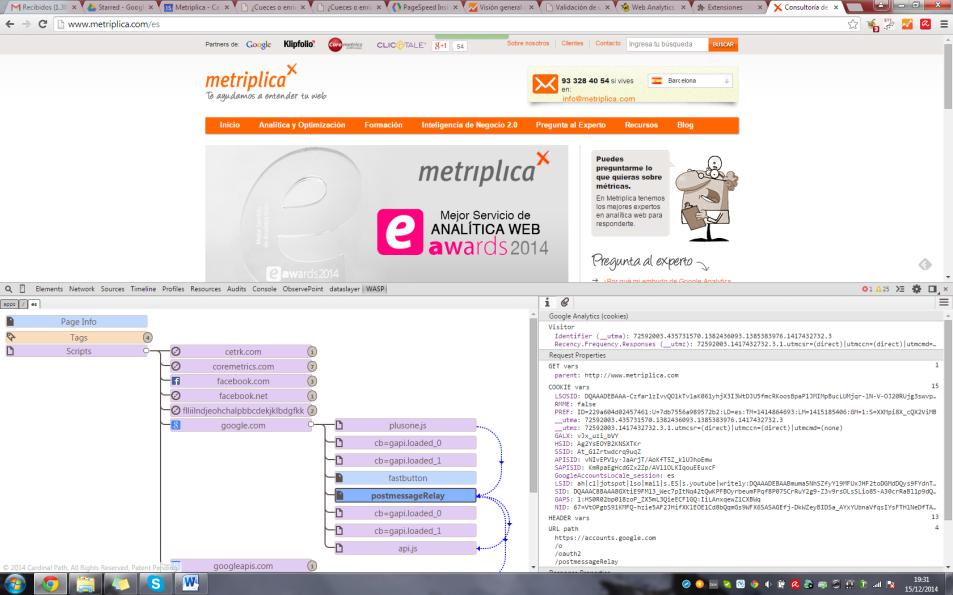Toggle the device mode phone icon

pyautogui.click(x=22, y=289)
